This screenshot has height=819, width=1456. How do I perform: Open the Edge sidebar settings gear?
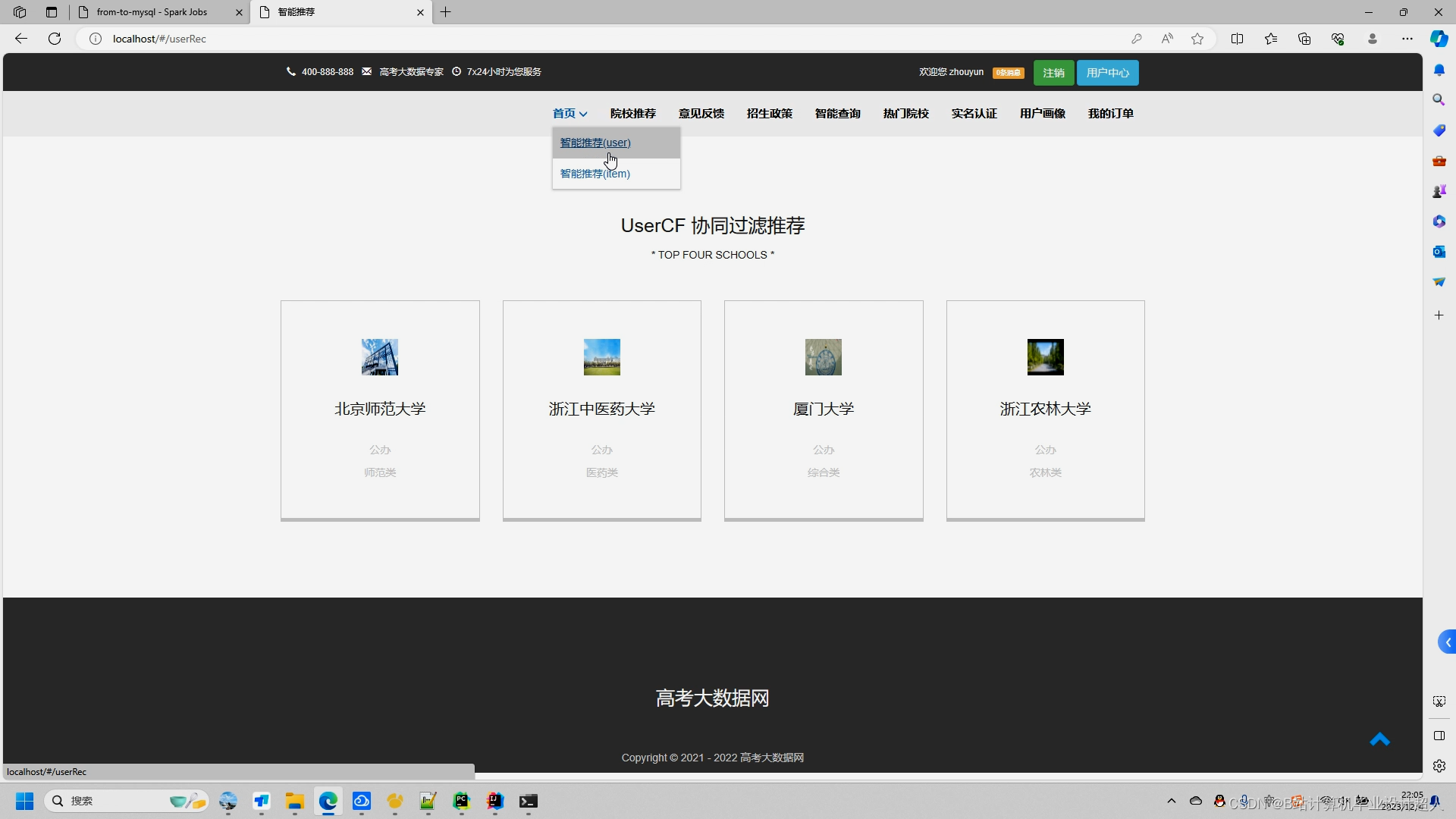(1439, 766)
